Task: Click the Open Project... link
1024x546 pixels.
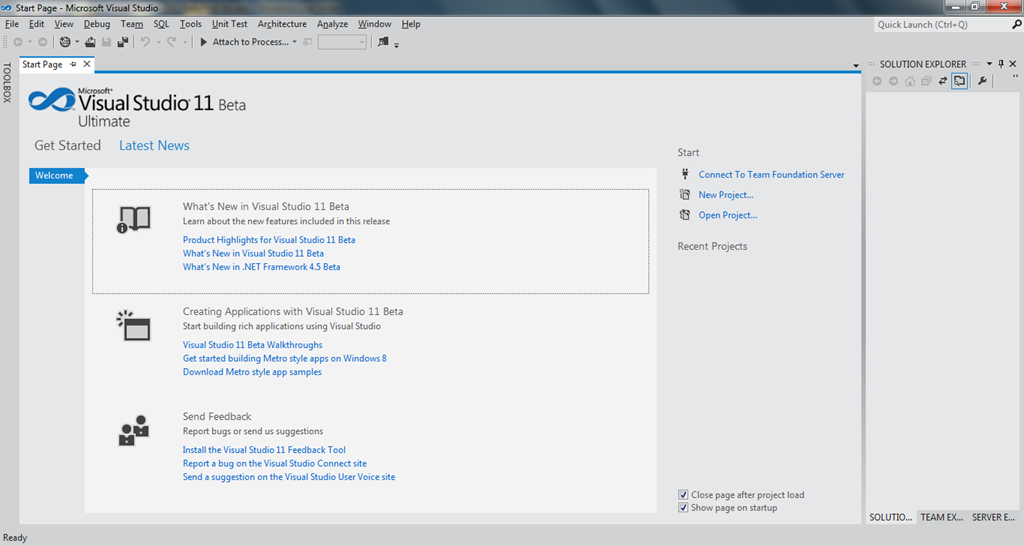Action: [728, 215]
